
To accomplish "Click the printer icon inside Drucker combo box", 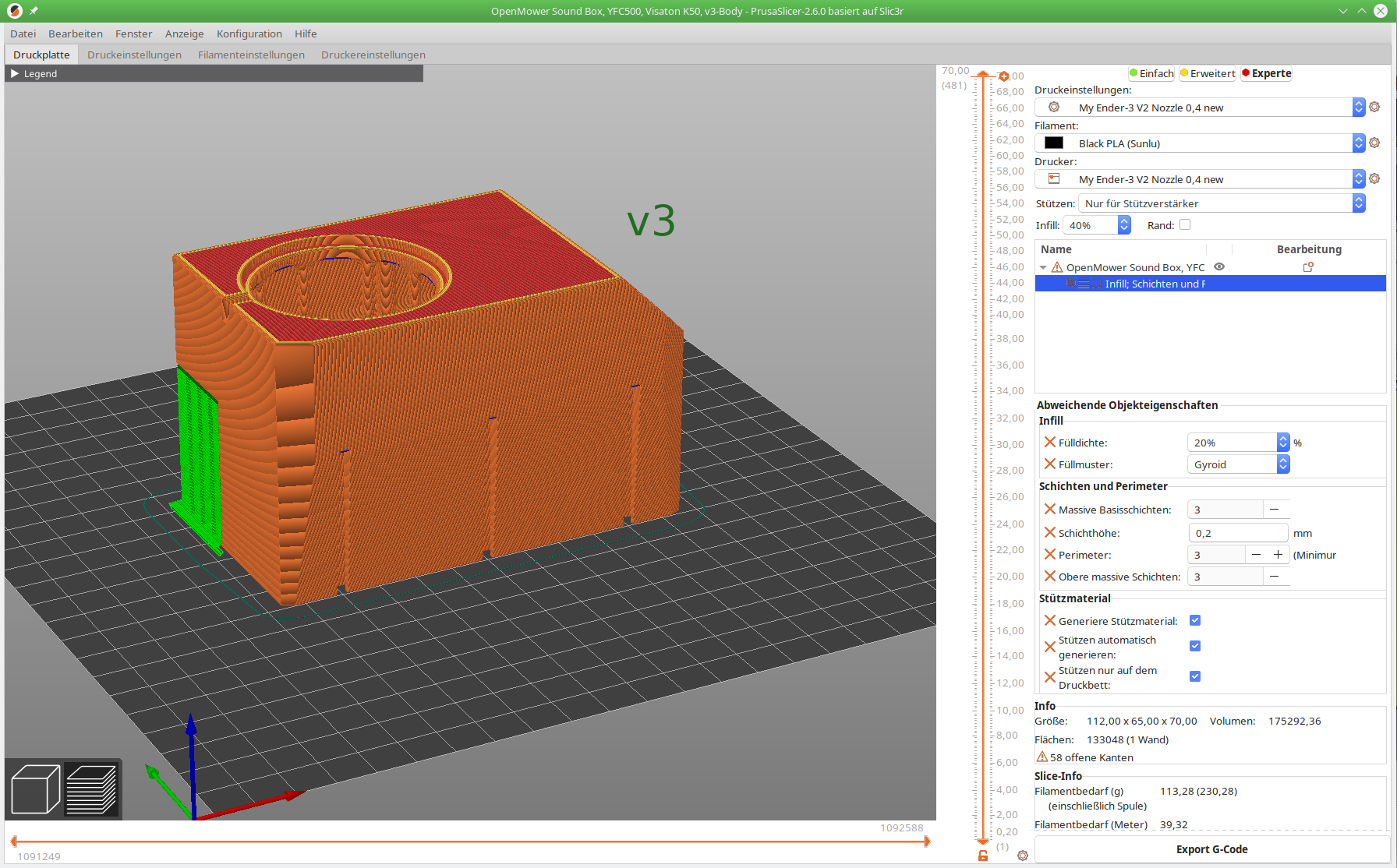I will pos(1054,178).
